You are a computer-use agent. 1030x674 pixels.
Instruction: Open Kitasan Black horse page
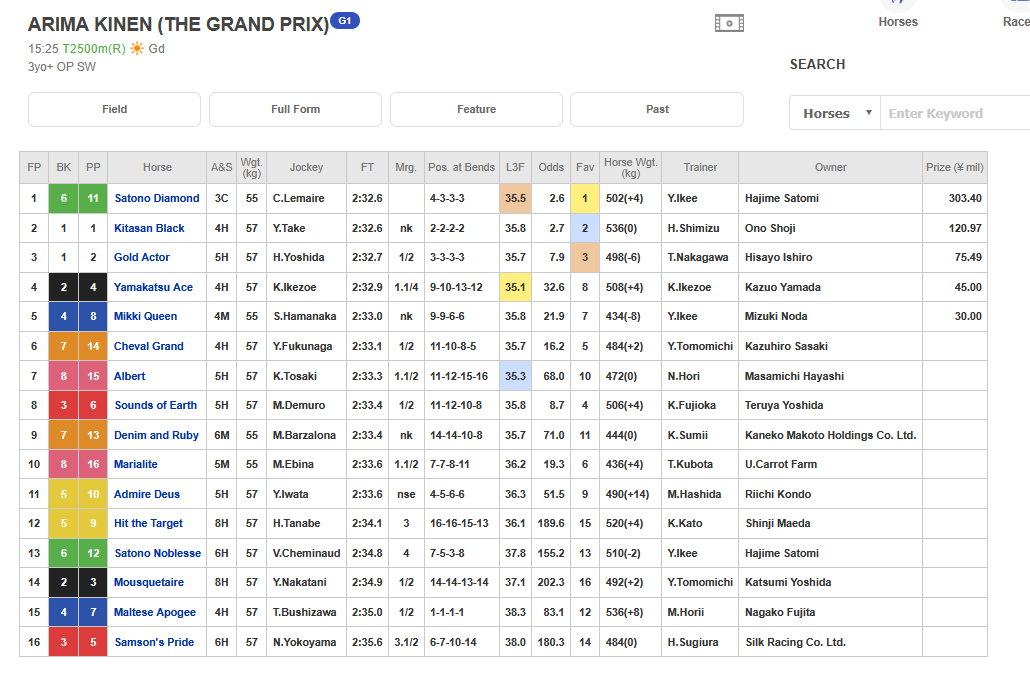pyautogui.click(x=149, y=228)
